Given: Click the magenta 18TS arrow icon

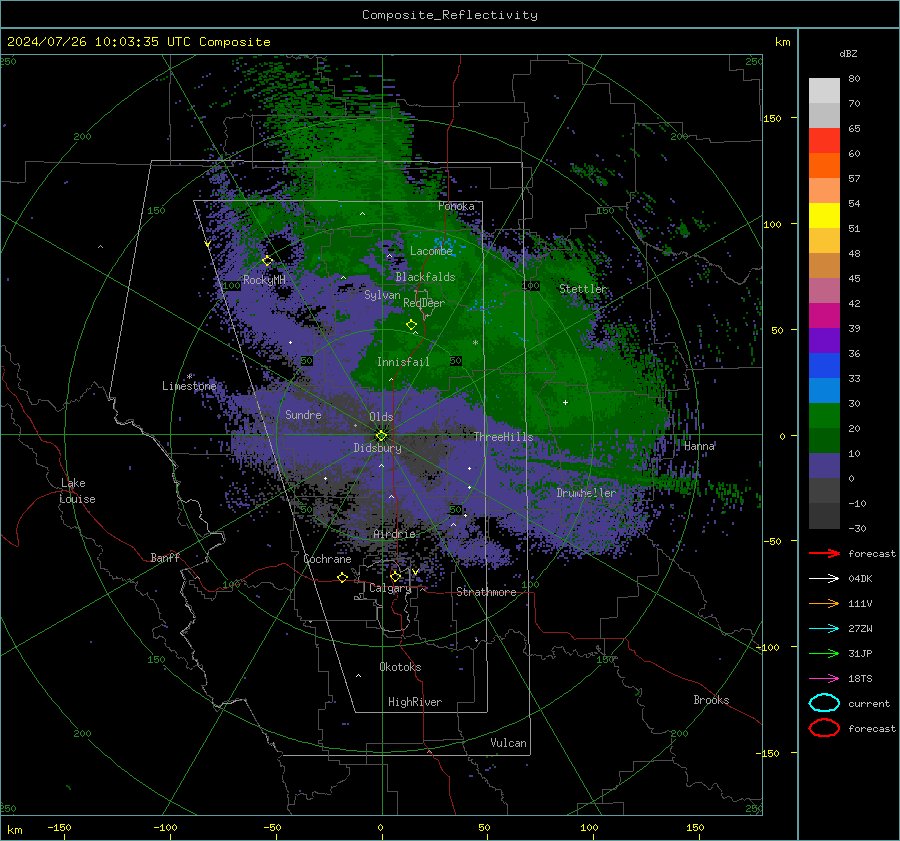Looking at the screenshot, I should click(824, 679).
